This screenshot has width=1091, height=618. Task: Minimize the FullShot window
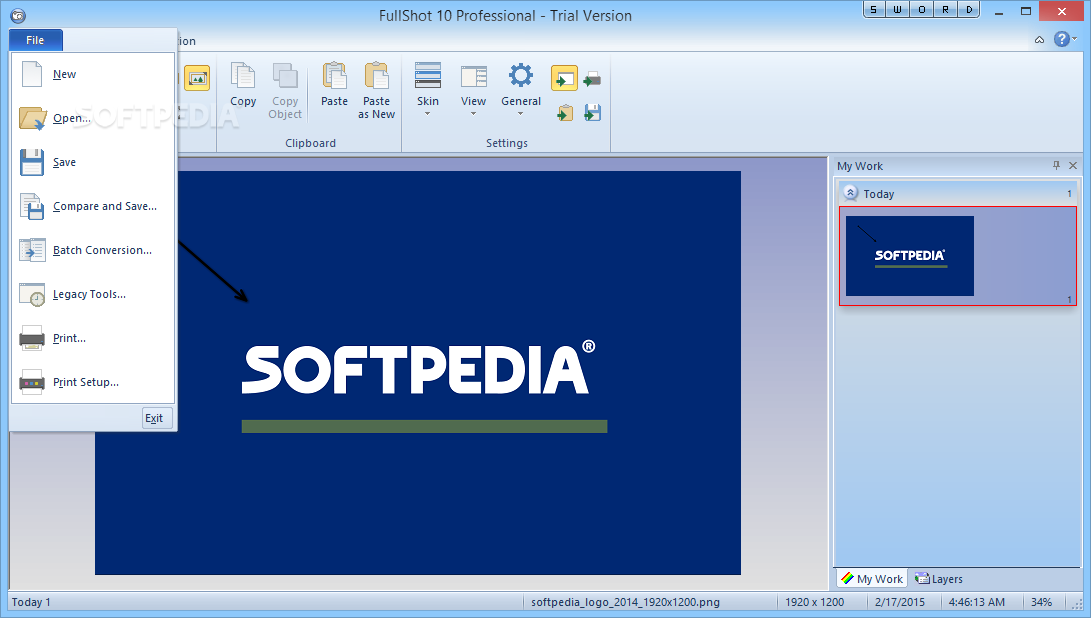pos(999,11)
